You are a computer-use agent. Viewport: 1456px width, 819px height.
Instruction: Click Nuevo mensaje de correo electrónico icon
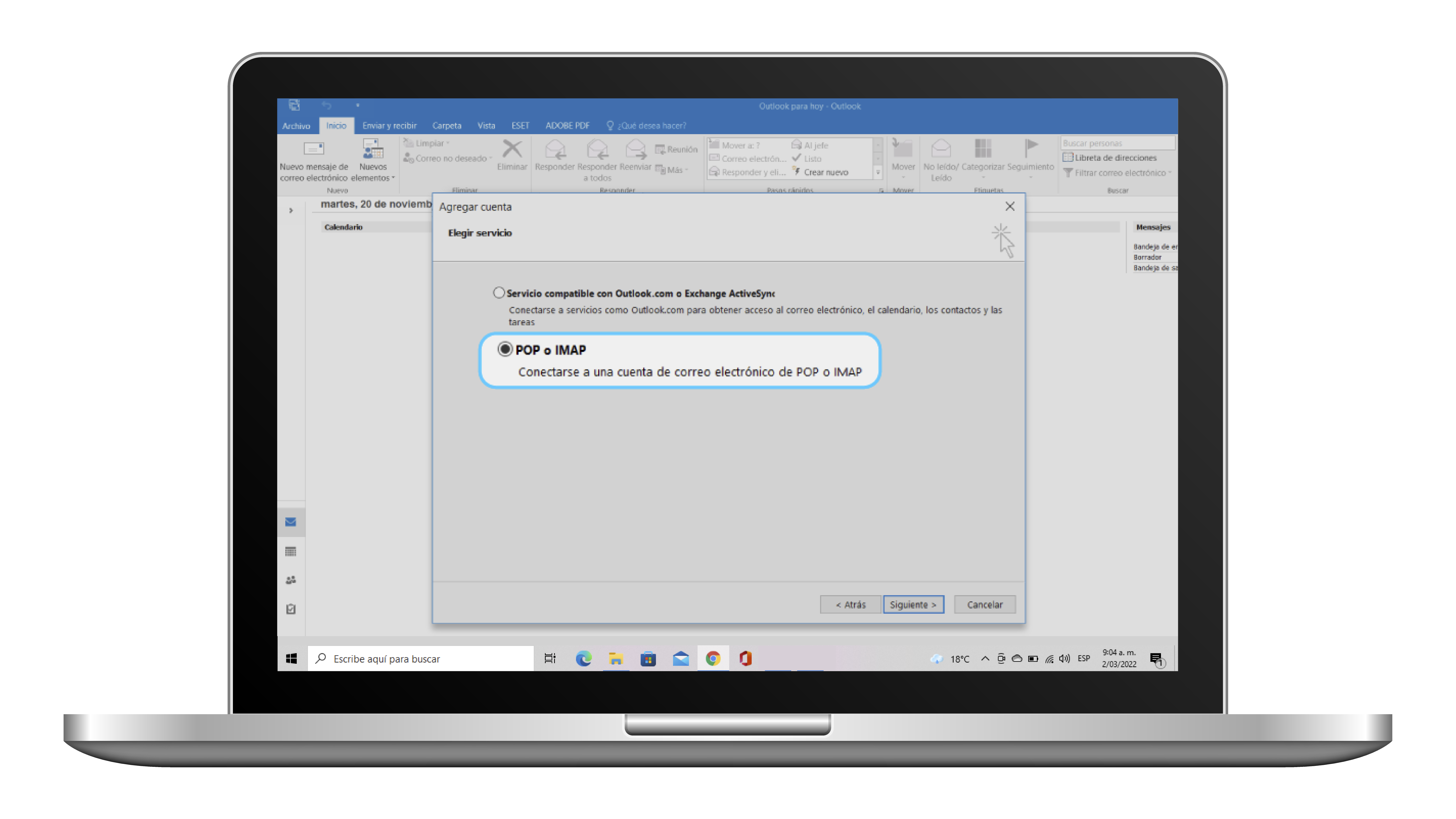[314, 149]
